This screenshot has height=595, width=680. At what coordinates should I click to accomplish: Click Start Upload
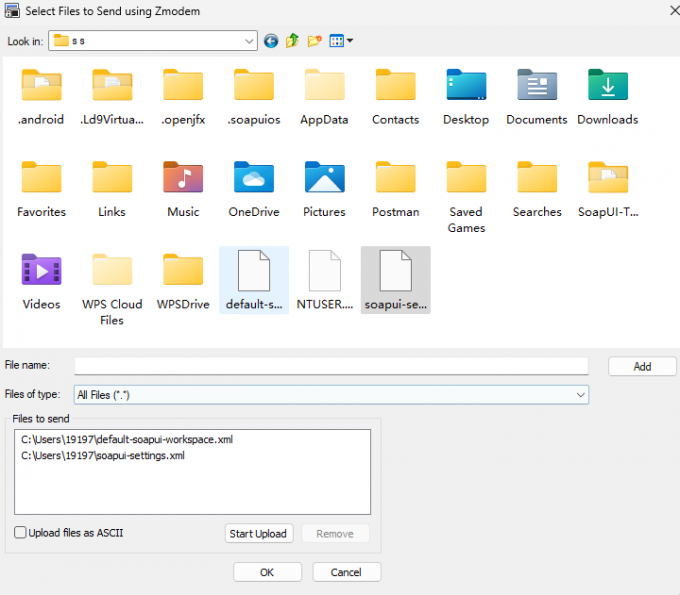coord(258,533)
